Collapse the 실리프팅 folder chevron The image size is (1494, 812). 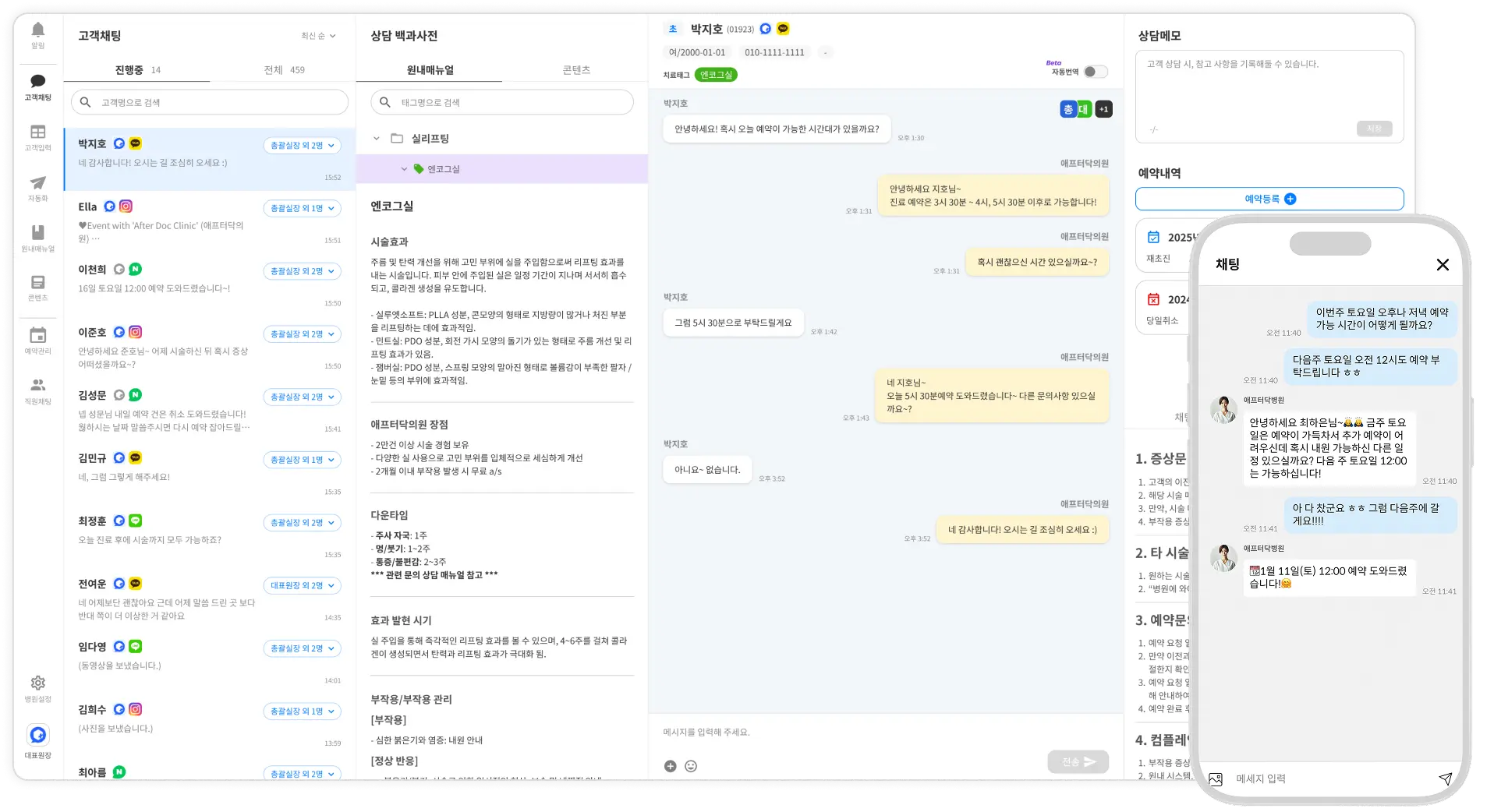(x=376, y=139)
